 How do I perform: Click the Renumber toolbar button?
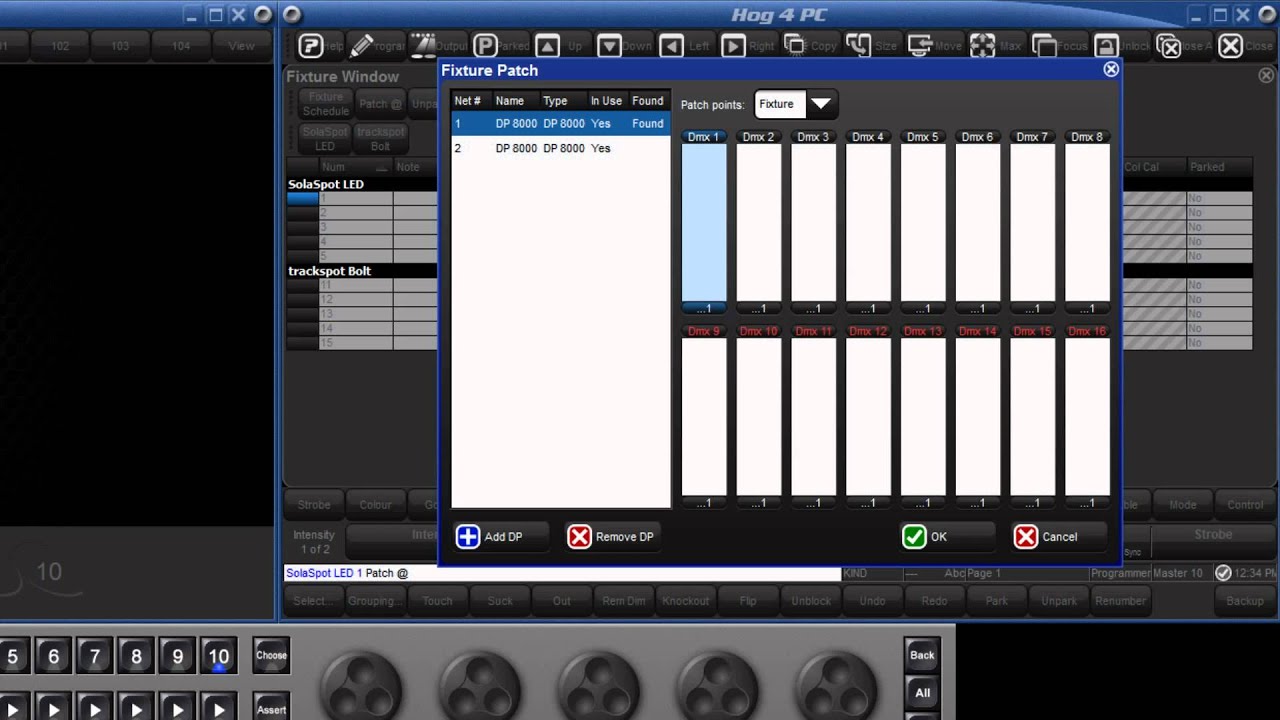(x=1120, y=601)
